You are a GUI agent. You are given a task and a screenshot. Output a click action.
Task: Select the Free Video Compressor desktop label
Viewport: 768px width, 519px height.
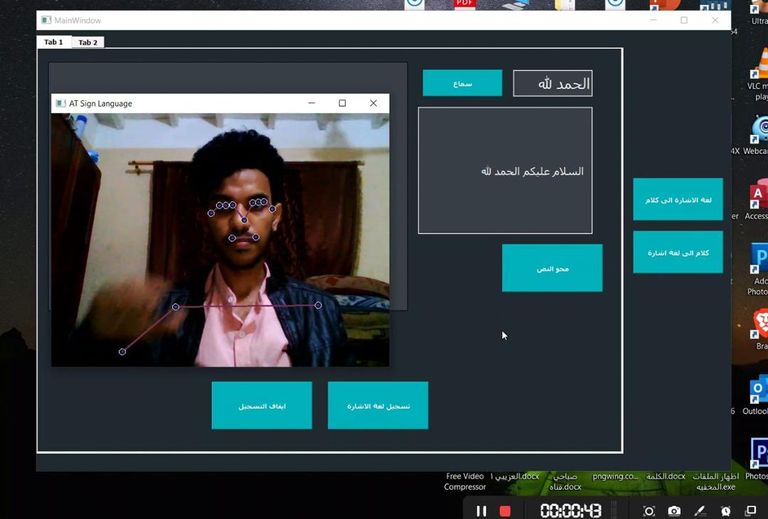pyautogui.click(x=465, y=481)
